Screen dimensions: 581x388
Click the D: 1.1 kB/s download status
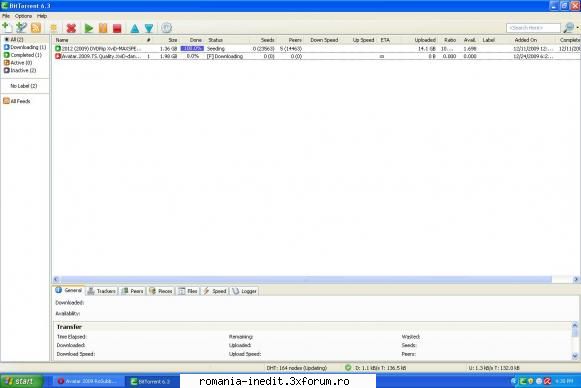pyautogui.click(x=381, y=368)
